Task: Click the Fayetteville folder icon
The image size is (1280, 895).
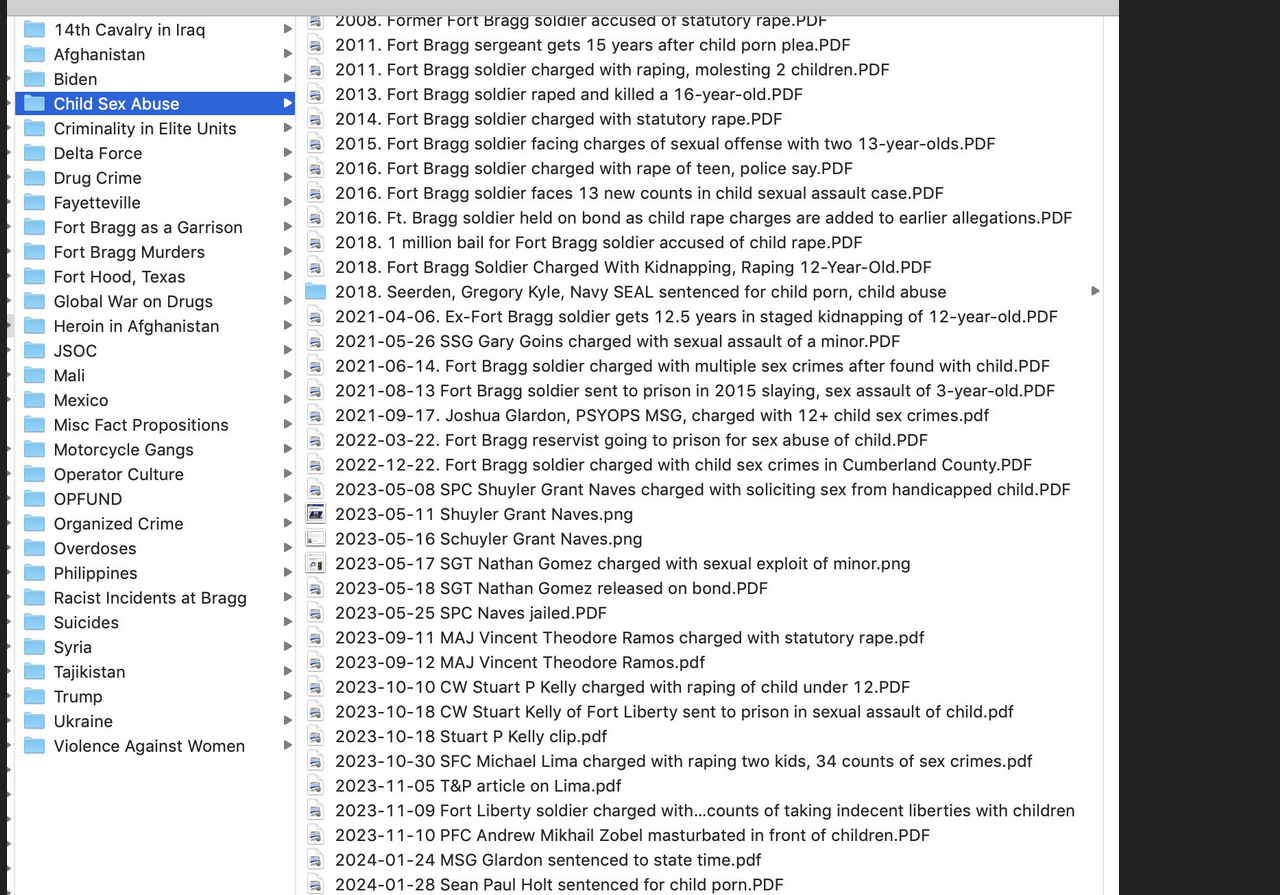Action: click(x=35, y=203)
